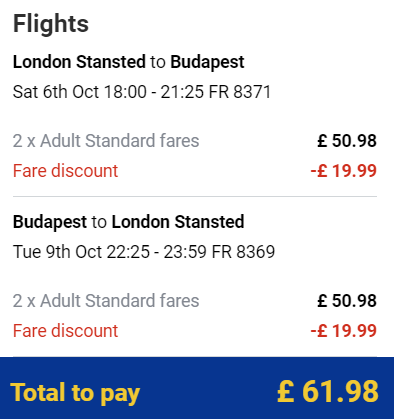Click the outbound discount amount -£ 19.99
The height and width of the screenshot is (419, 394).
(x=344, y=171)
